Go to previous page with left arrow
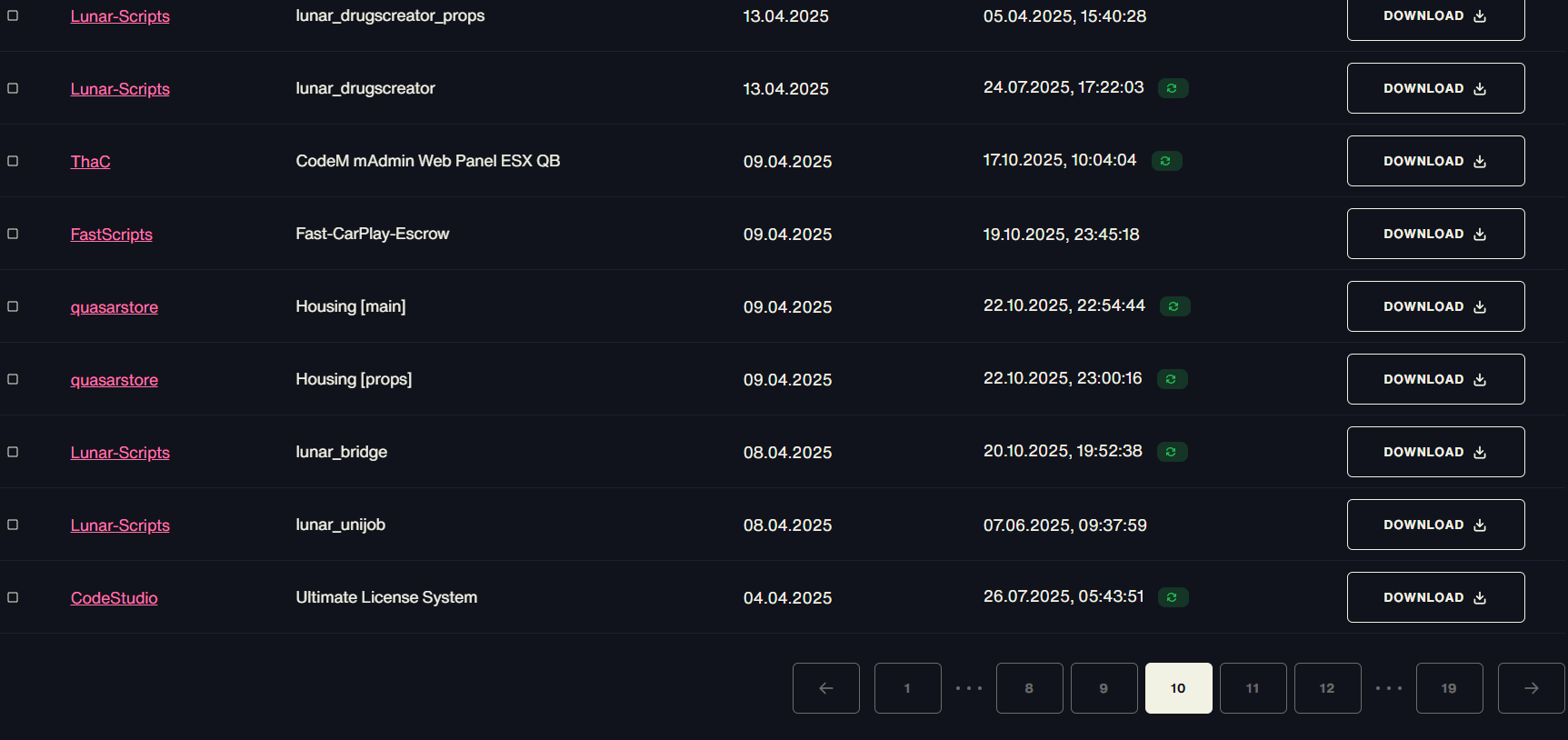The image size is (1568, 740). pyautogui.click(x=826, y=688)
